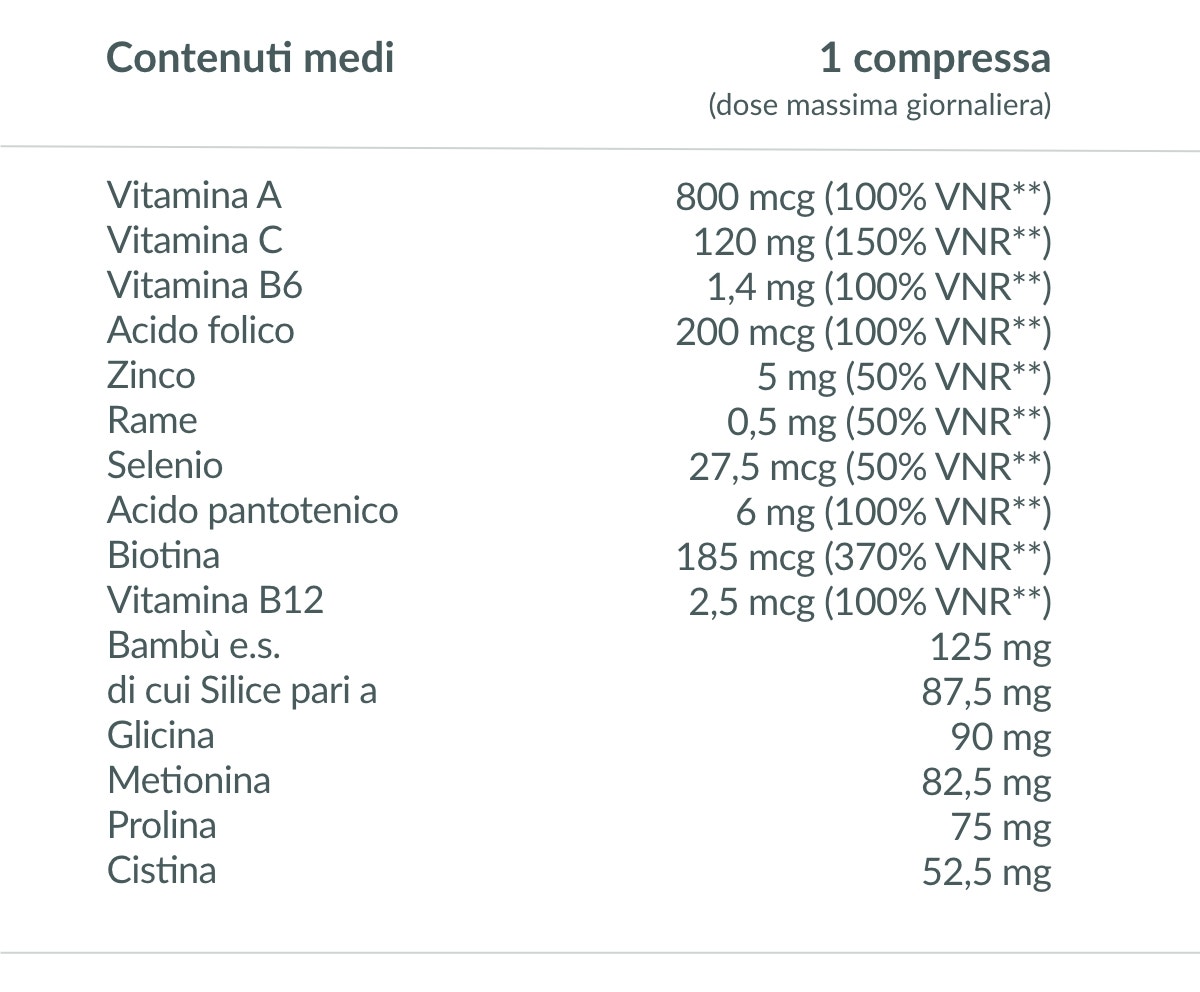Click the Acido pantotenico label
The image size is (1200, 992).
[253, 510]
